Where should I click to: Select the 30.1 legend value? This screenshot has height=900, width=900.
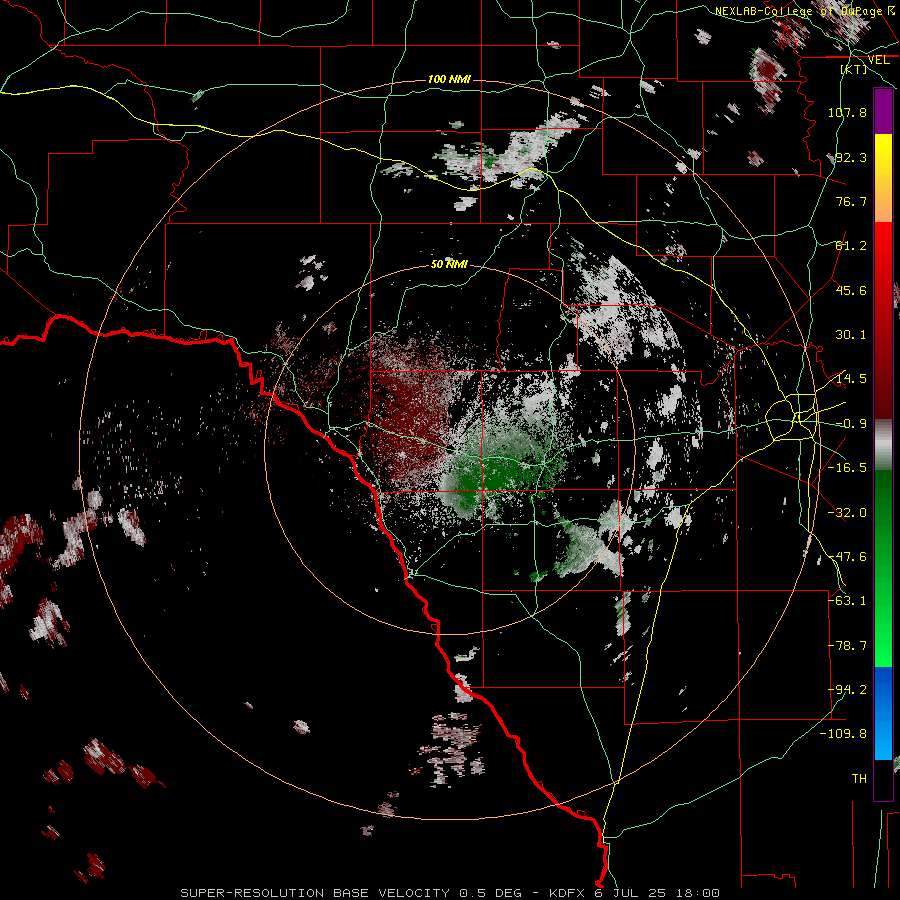851,335
